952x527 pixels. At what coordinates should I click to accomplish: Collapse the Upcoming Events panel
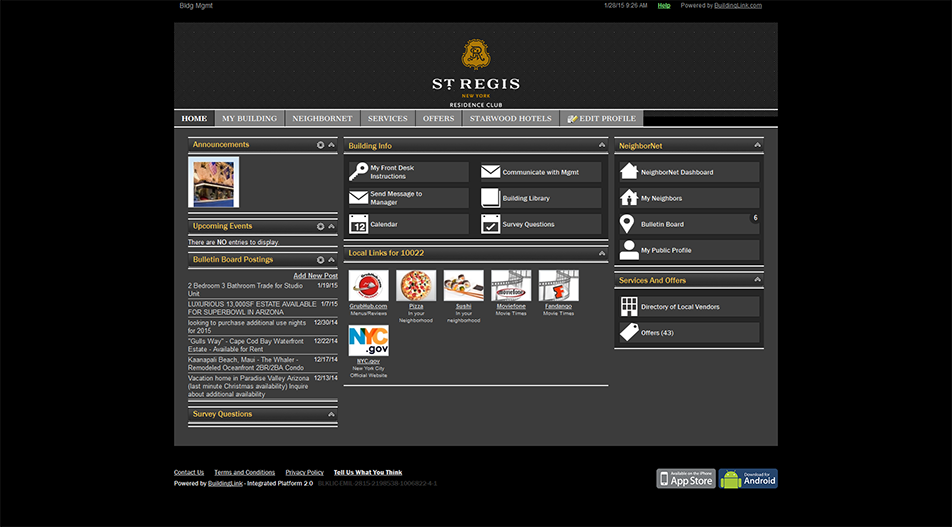point(332,226)
